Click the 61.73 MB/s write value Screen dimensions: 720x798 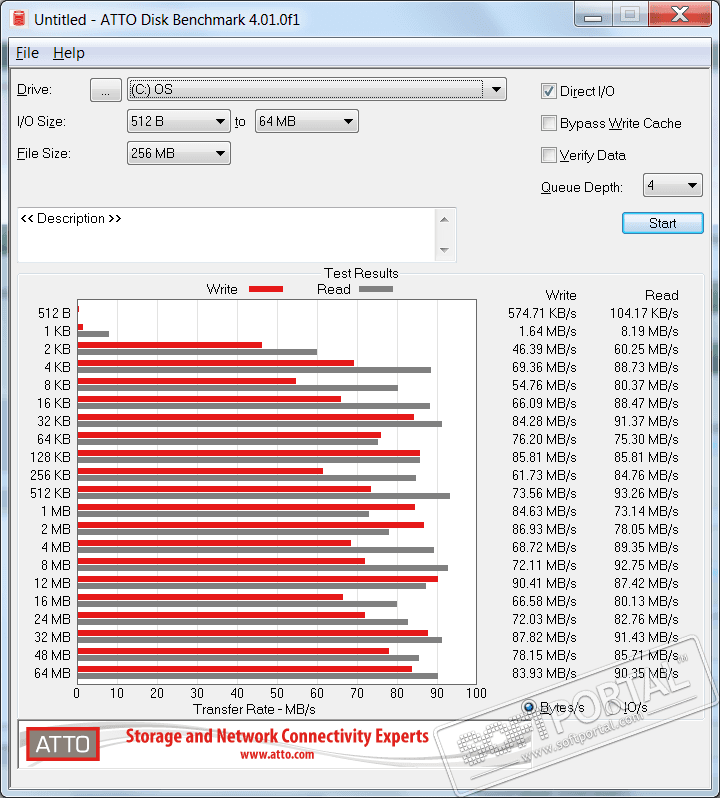[544, 475]
